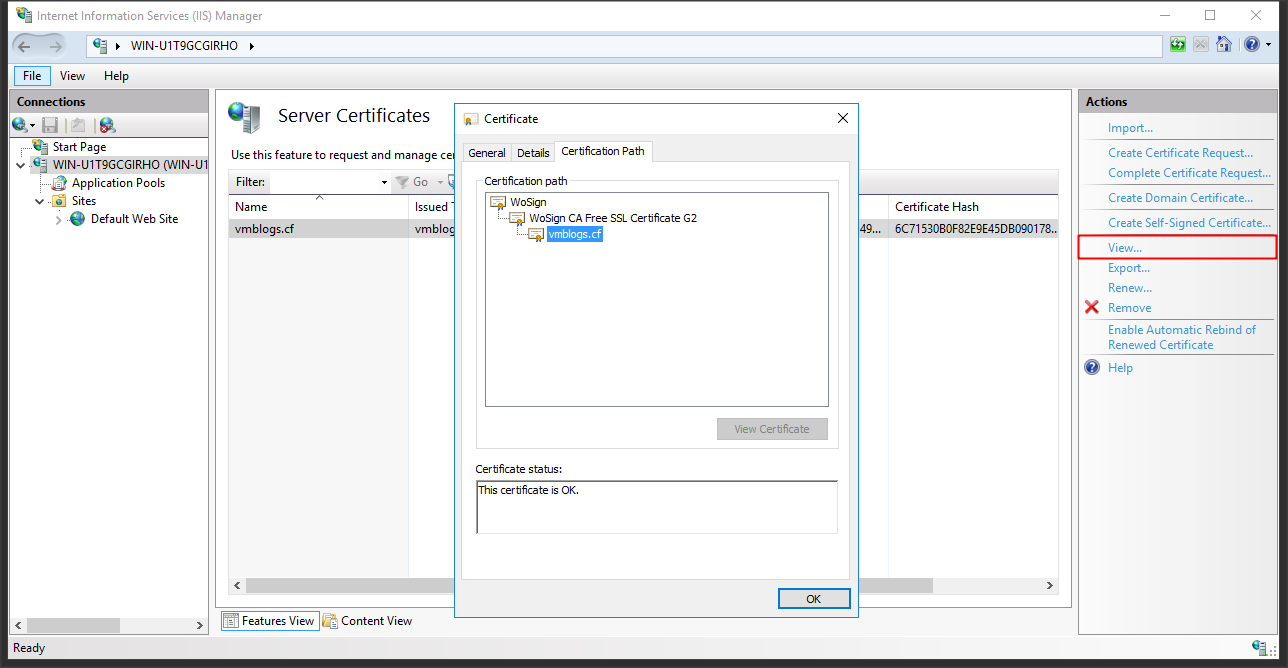Click Create Self-Signed Certificate link

click(1189, 223)
